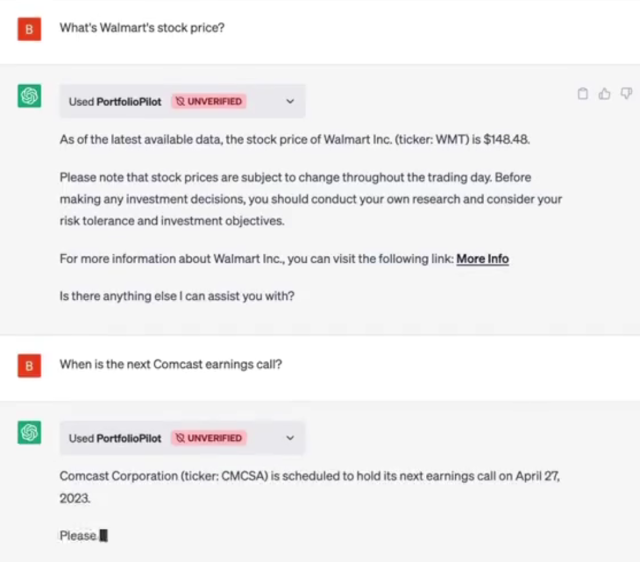This screenshot has width=640, height=562.
Task: Click user avatar next to Walmart question
Action: pos(29,28)
